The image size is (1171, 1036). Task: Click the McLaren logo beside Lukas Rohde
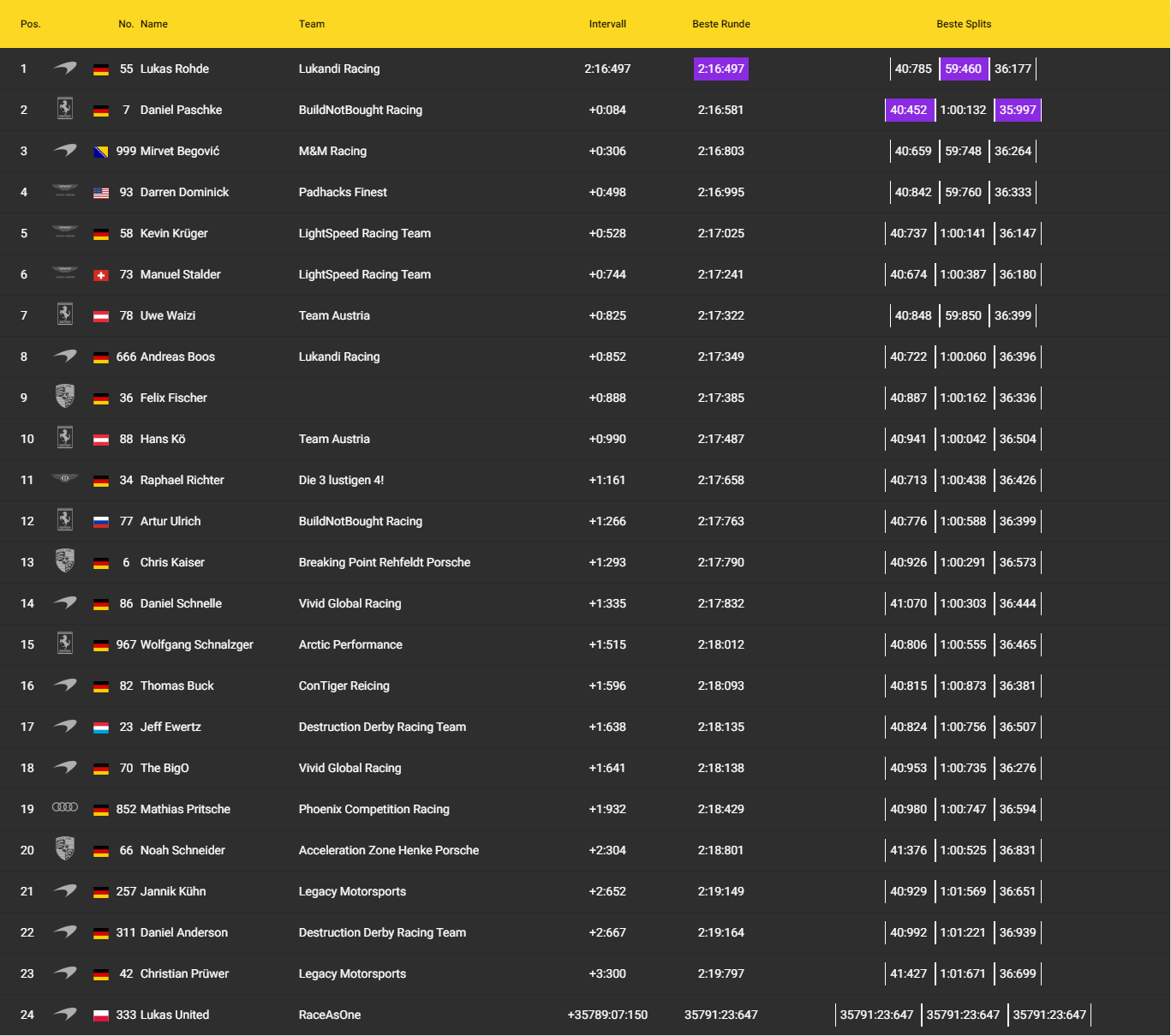tap(65, 69)
